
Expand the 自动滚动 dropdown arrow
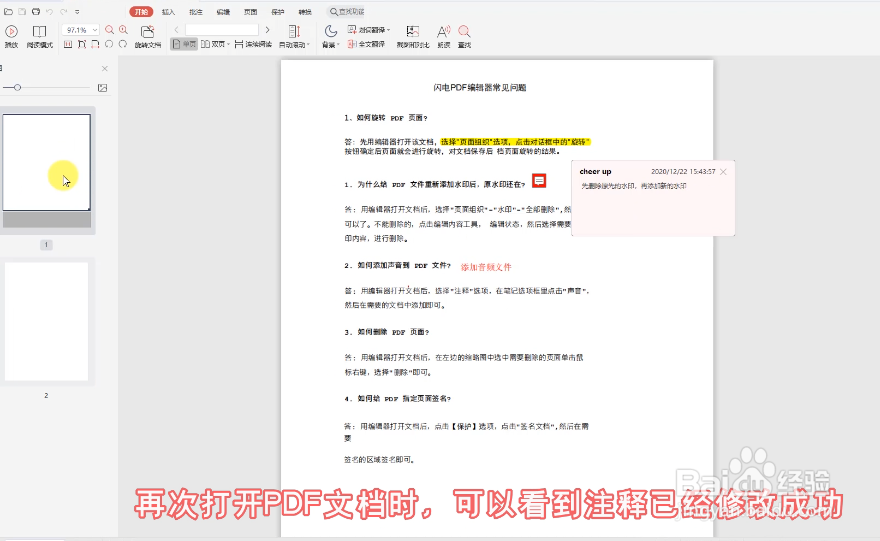(308, 45)
